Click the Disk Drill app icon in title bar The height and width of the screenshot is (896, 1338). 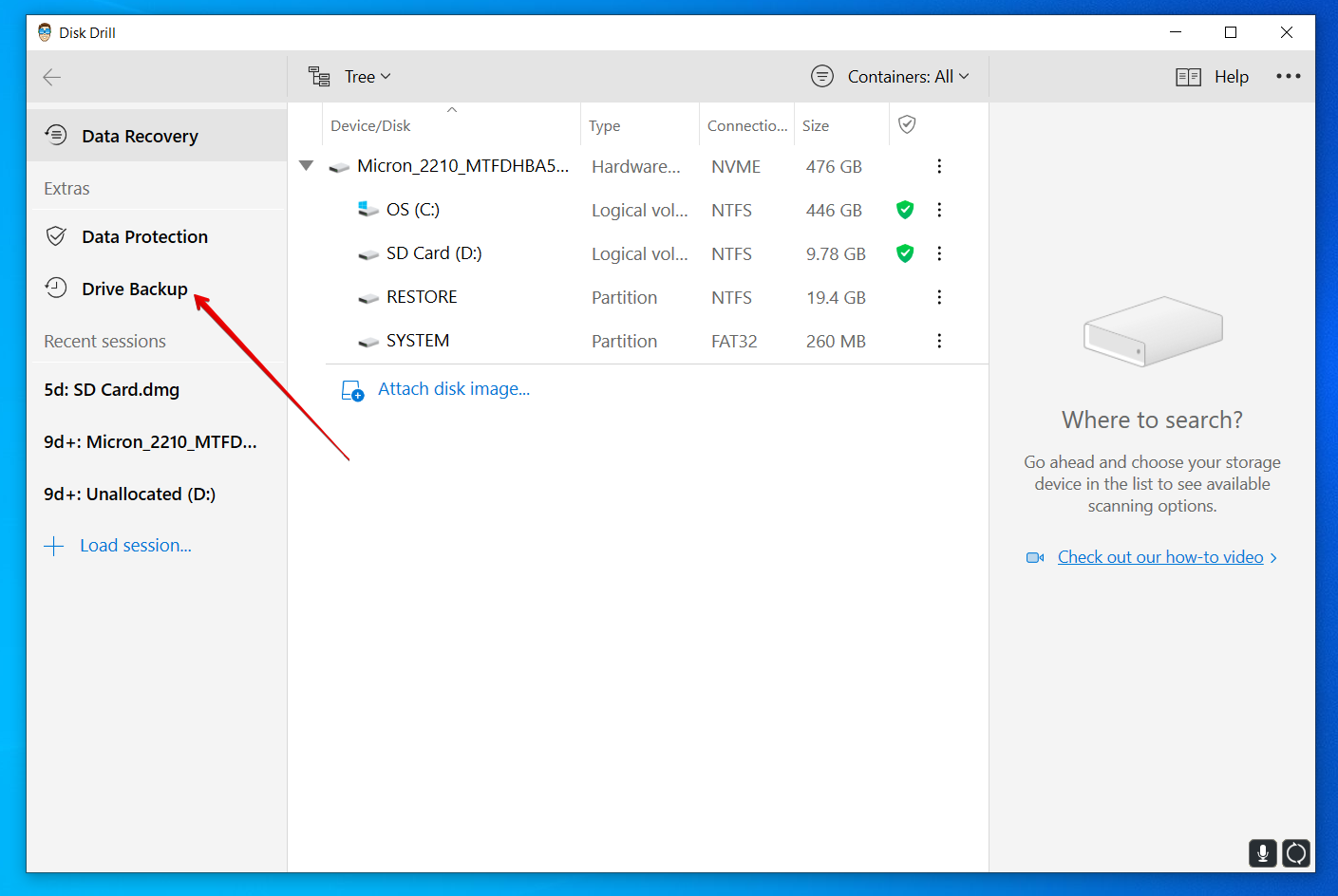pyautogui.click(x=45, y=32)
